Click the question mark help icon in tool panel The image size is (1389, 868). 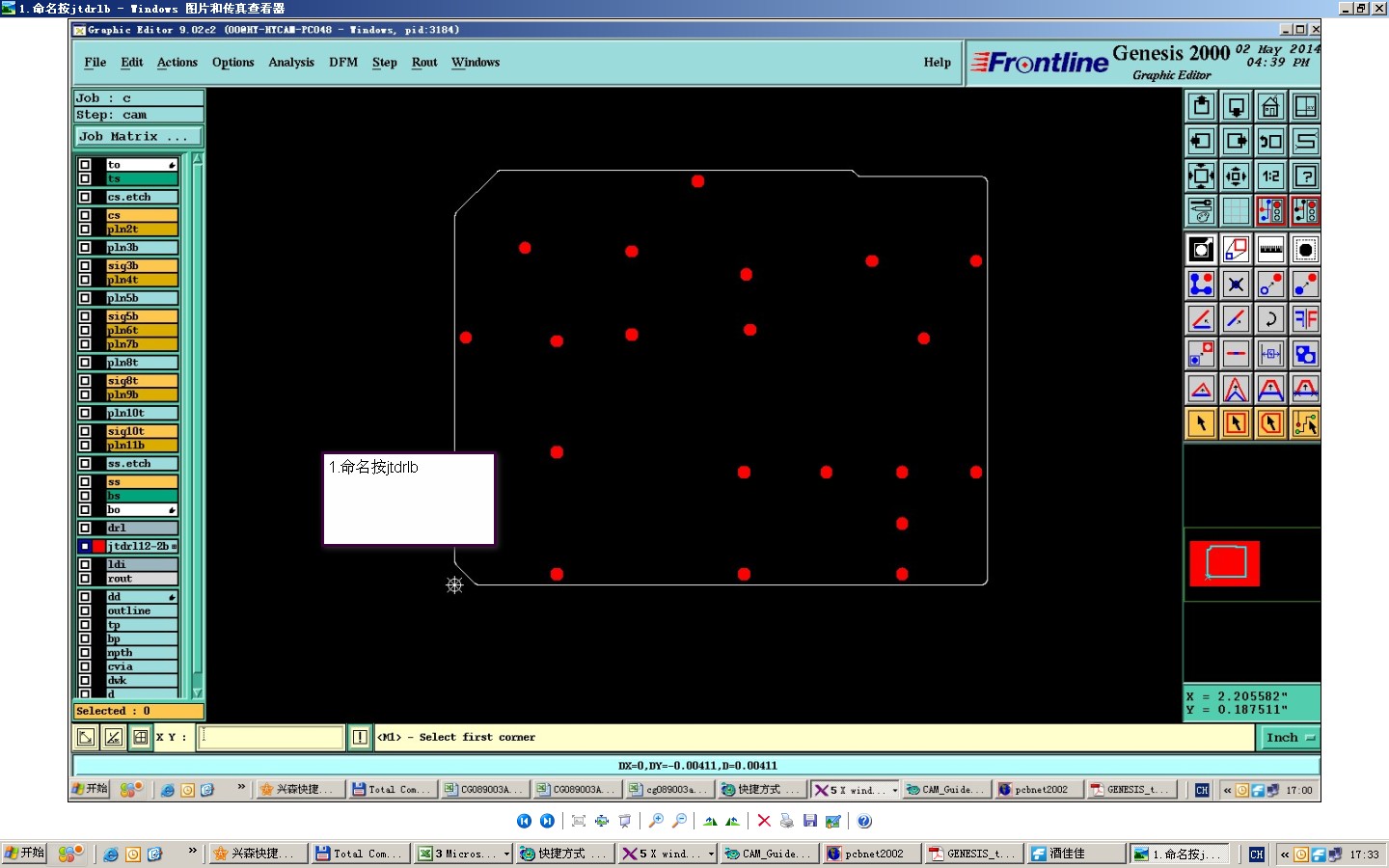tap(1305, 176)
